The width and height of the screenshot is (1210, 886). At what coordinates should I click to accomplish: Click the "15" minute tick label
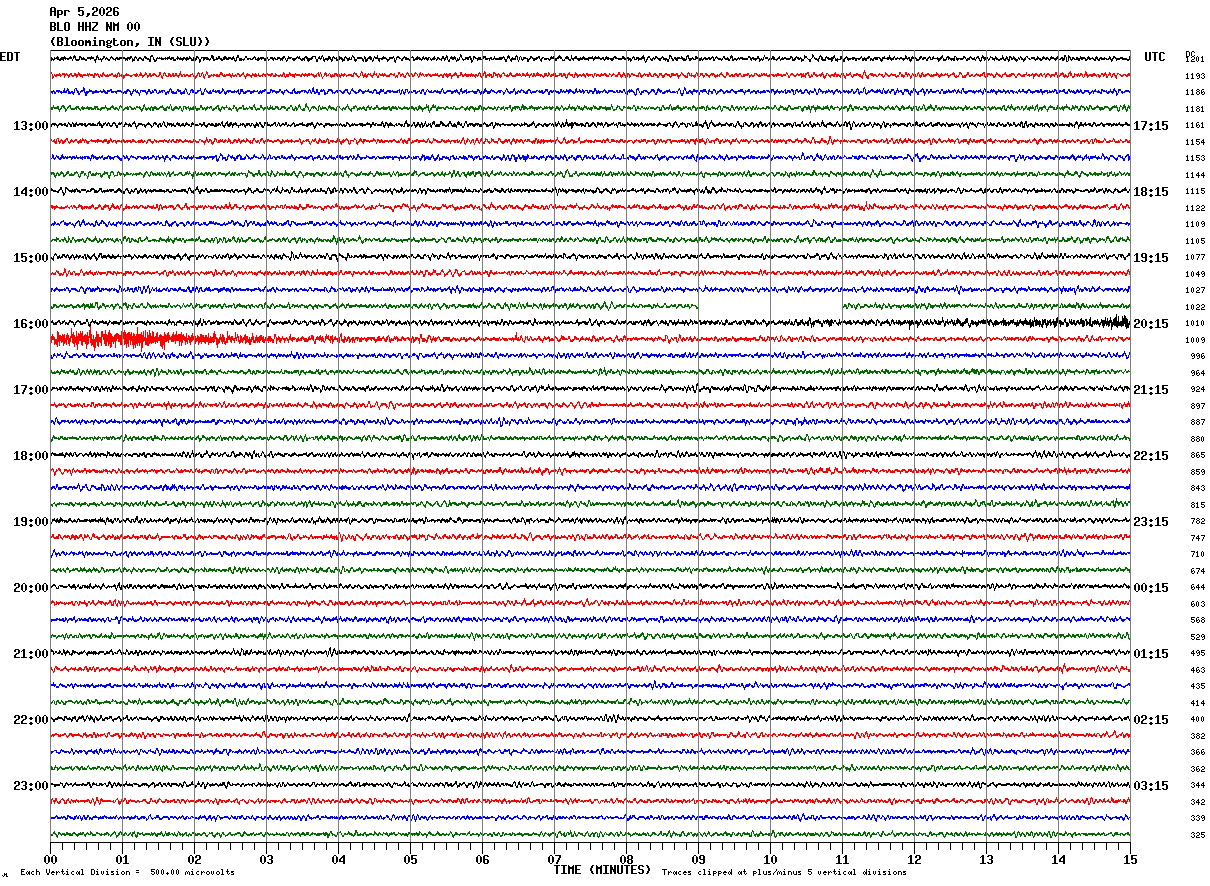pyautogui.click(x=1130, y=859)
